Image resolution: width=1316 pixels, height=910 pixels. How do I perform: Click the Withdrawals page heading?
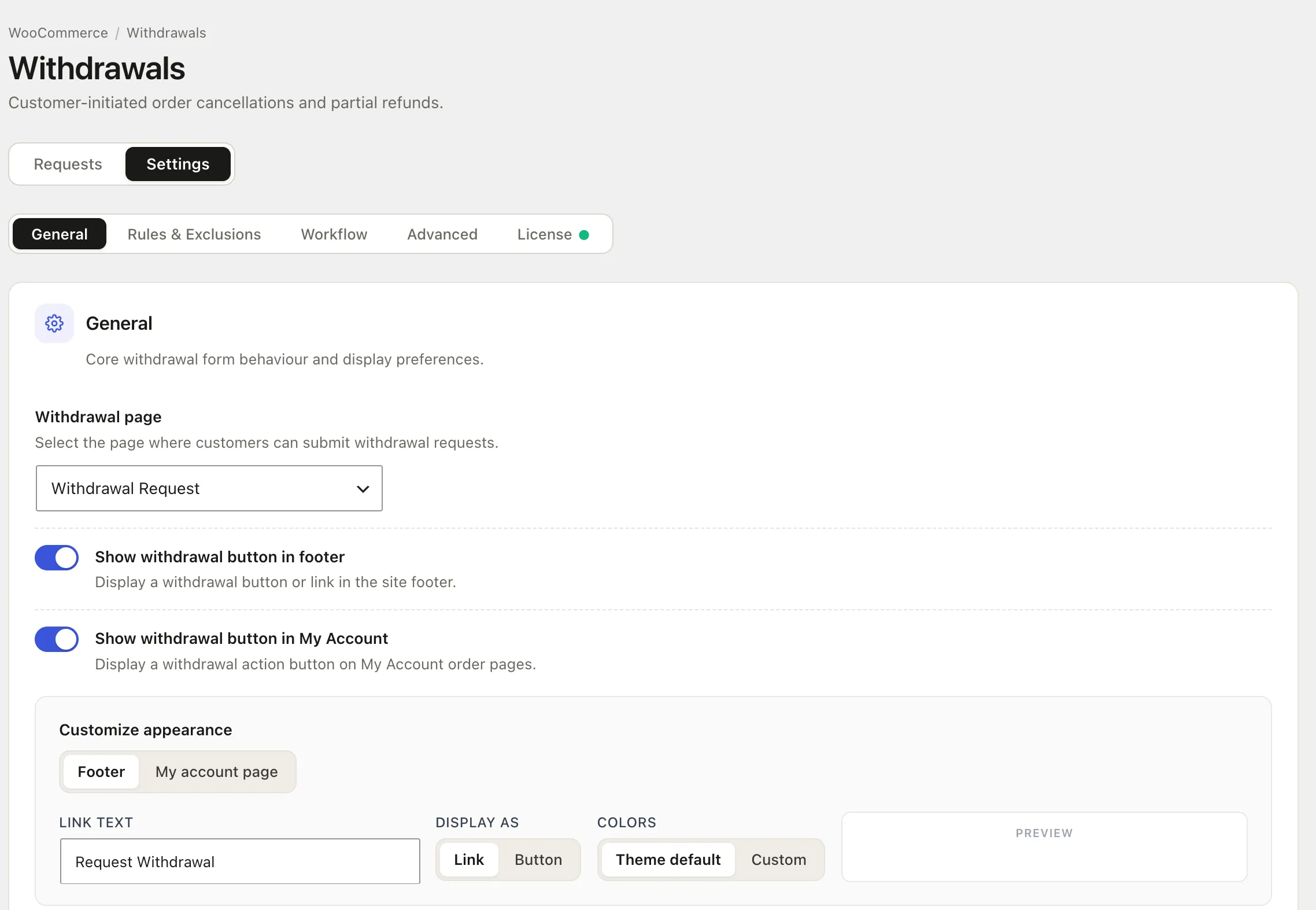pos(97,69)
